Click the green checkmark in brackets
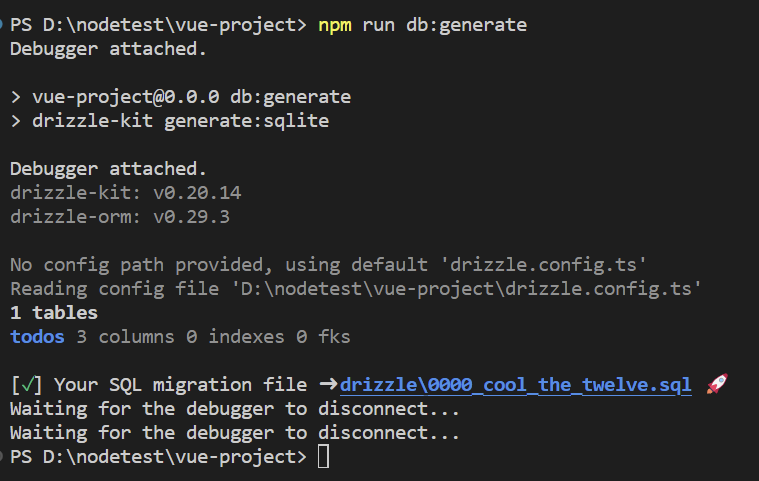This screenshot has width=759, height=481. [x=27, y=385]
